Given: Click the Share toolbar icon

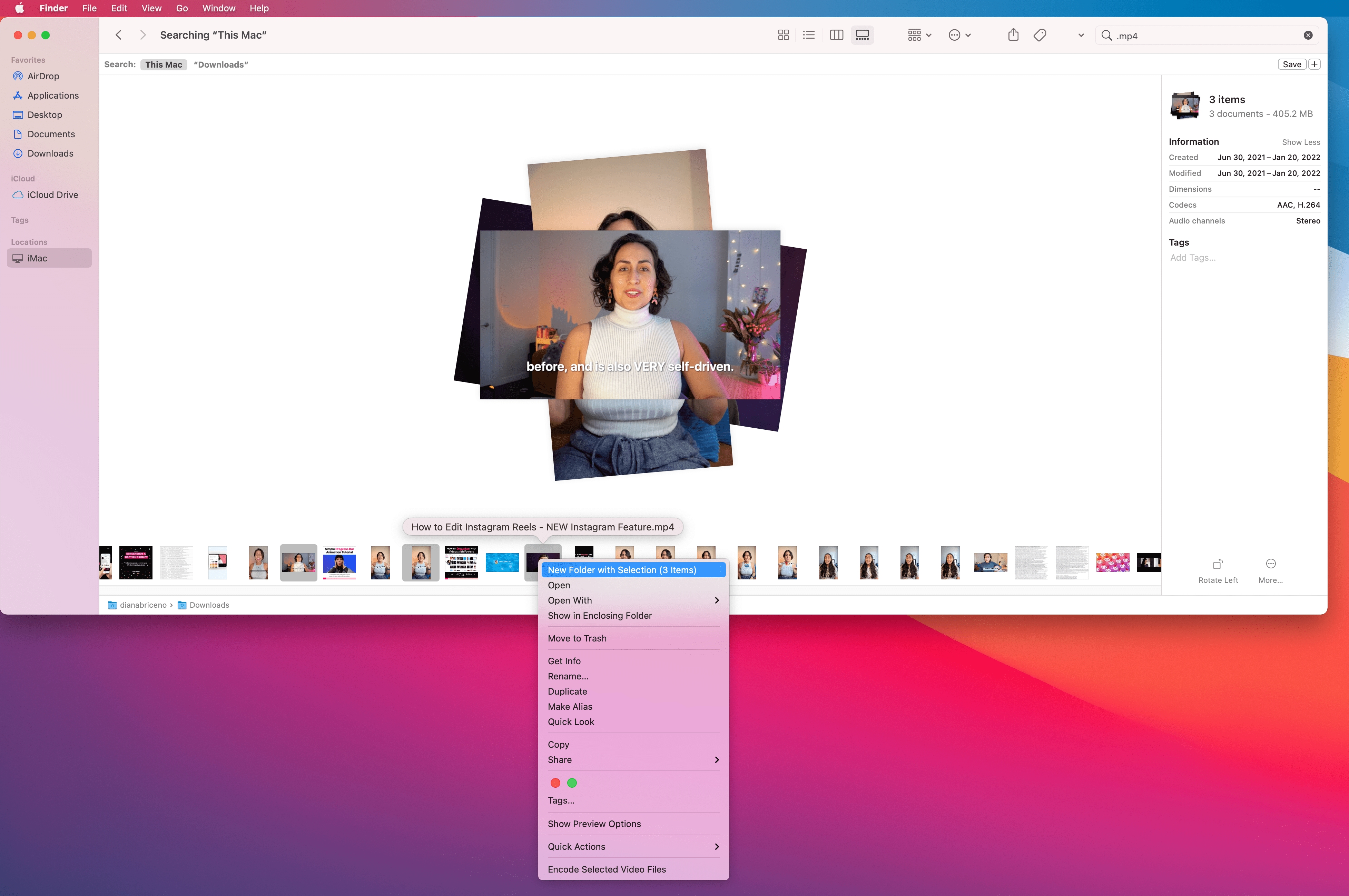Looking at the screenshot, I should [1013, 36].
